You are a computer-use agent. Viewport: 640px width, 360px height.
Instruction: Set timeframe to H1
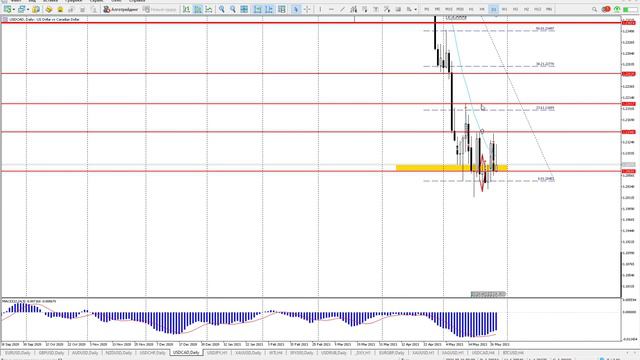(x=471, y=9)
